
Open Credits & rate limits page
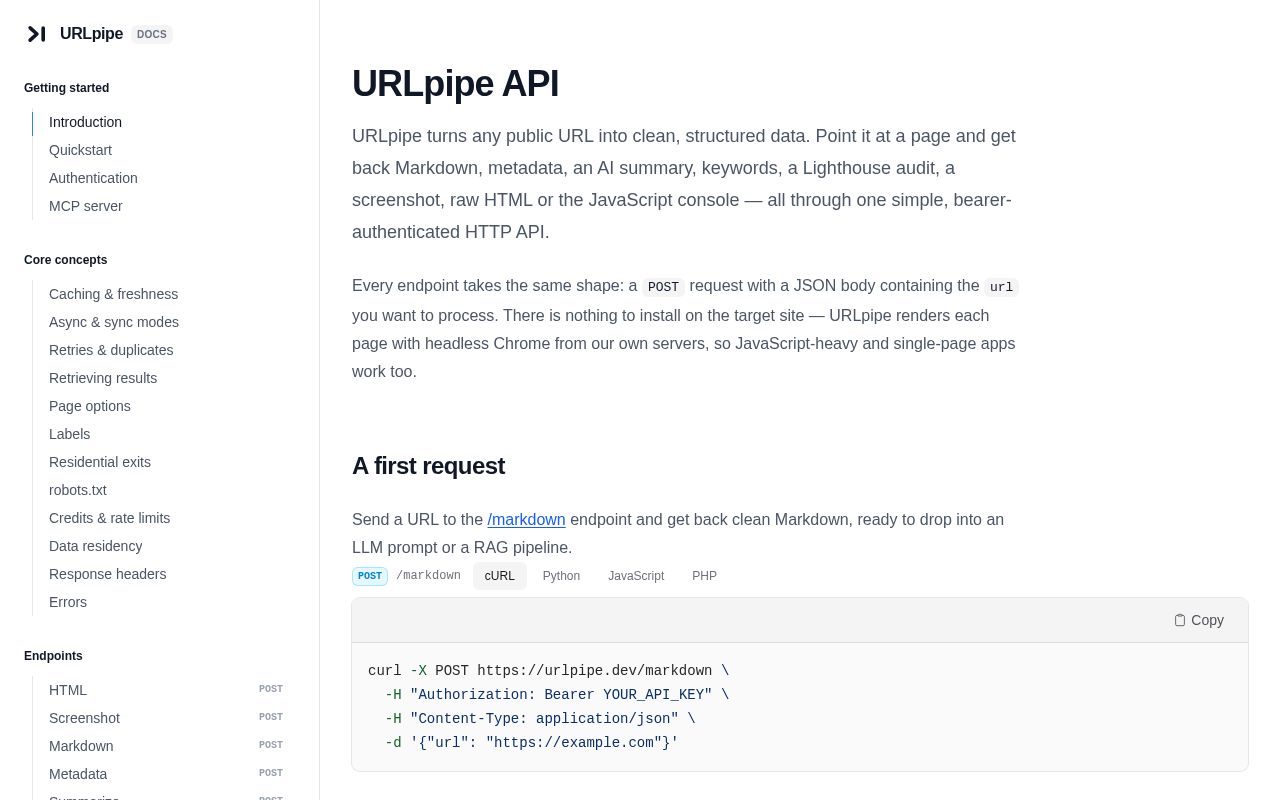pos(109,518)
